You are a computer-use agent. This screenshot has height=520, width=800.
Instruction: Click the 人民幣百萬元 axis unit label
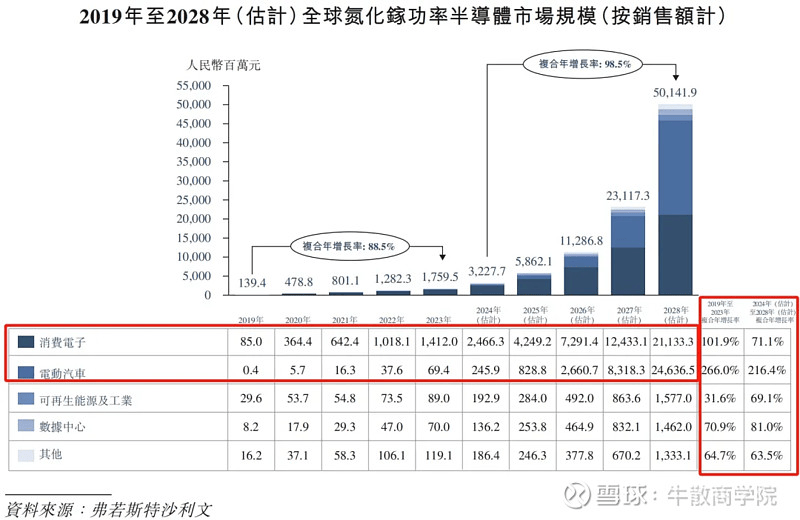[x=223, y=65]
